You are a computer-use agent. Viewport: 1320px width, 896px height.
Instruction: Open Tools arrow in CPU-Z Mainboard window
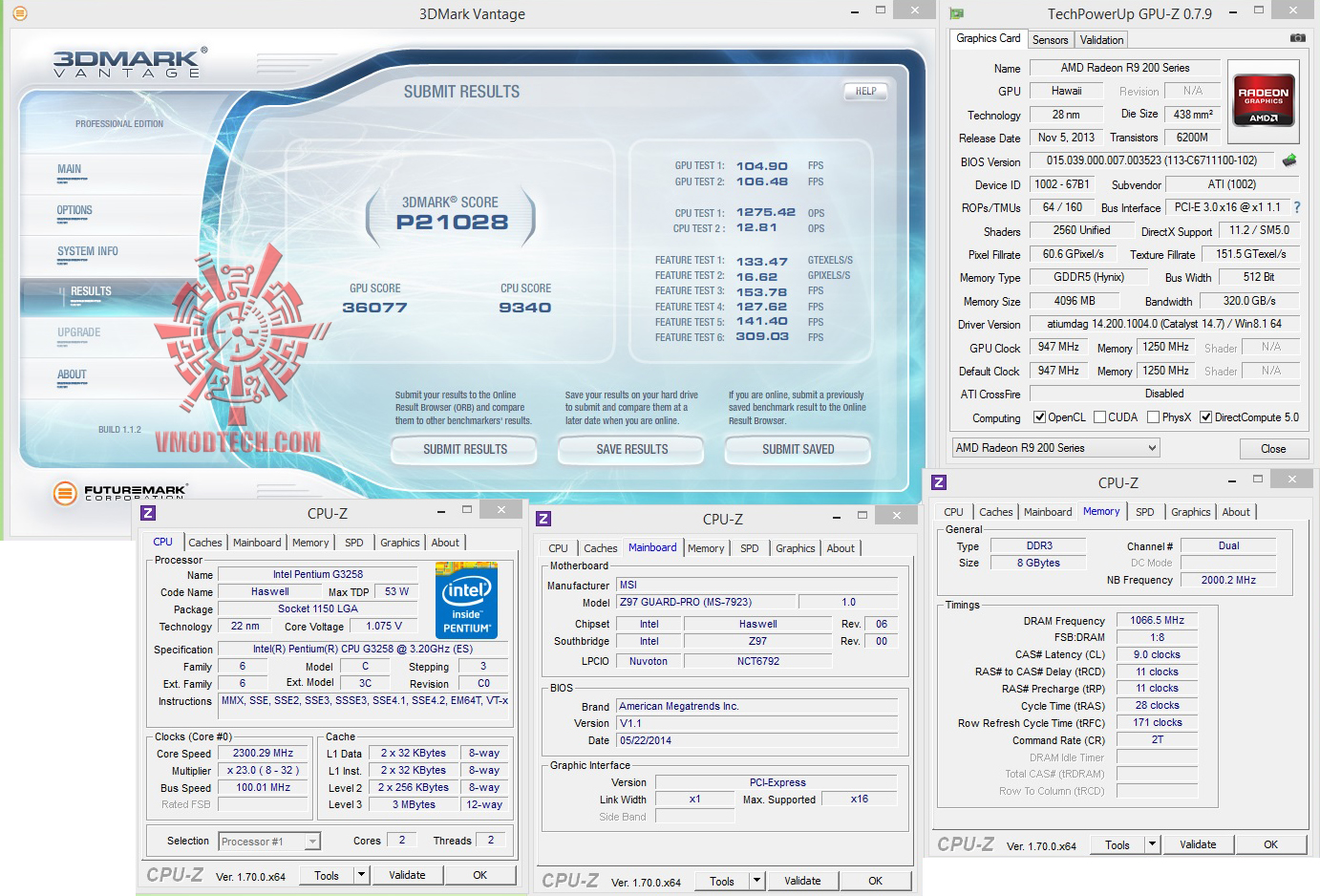[x=756, y=881]
